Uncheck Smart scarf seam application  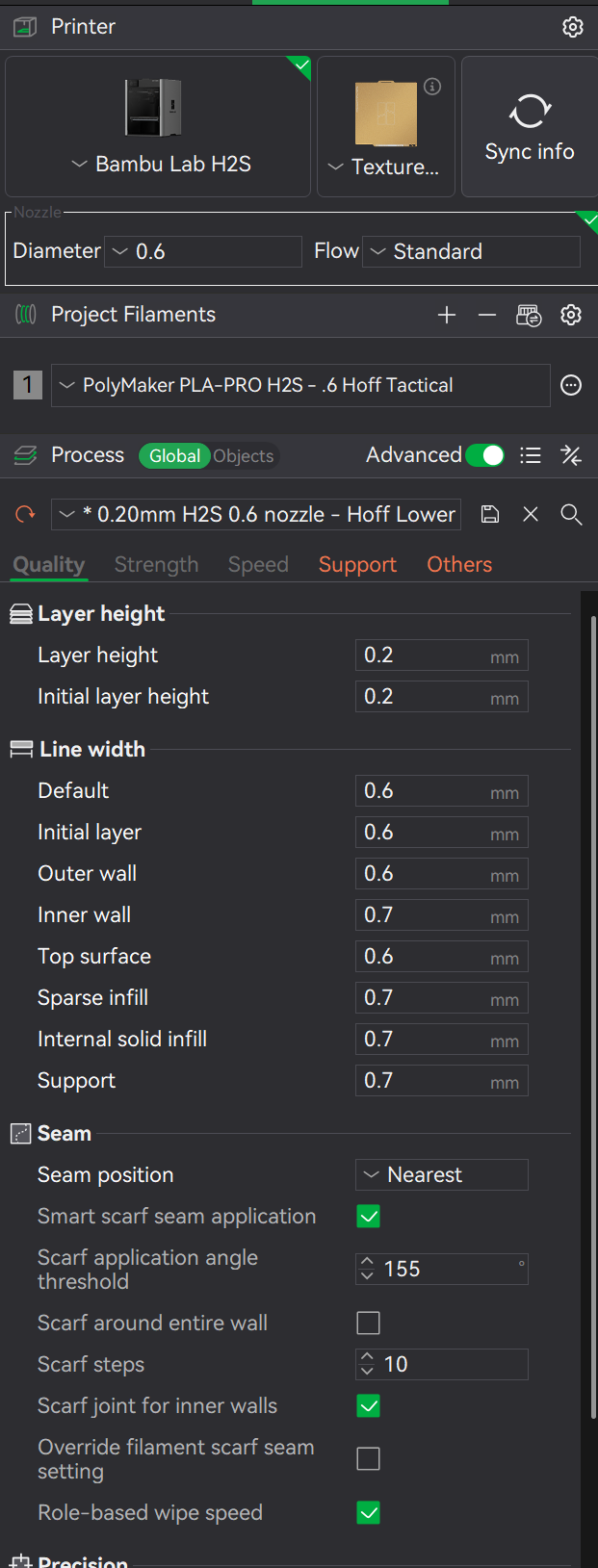[x=369, y=1217]
